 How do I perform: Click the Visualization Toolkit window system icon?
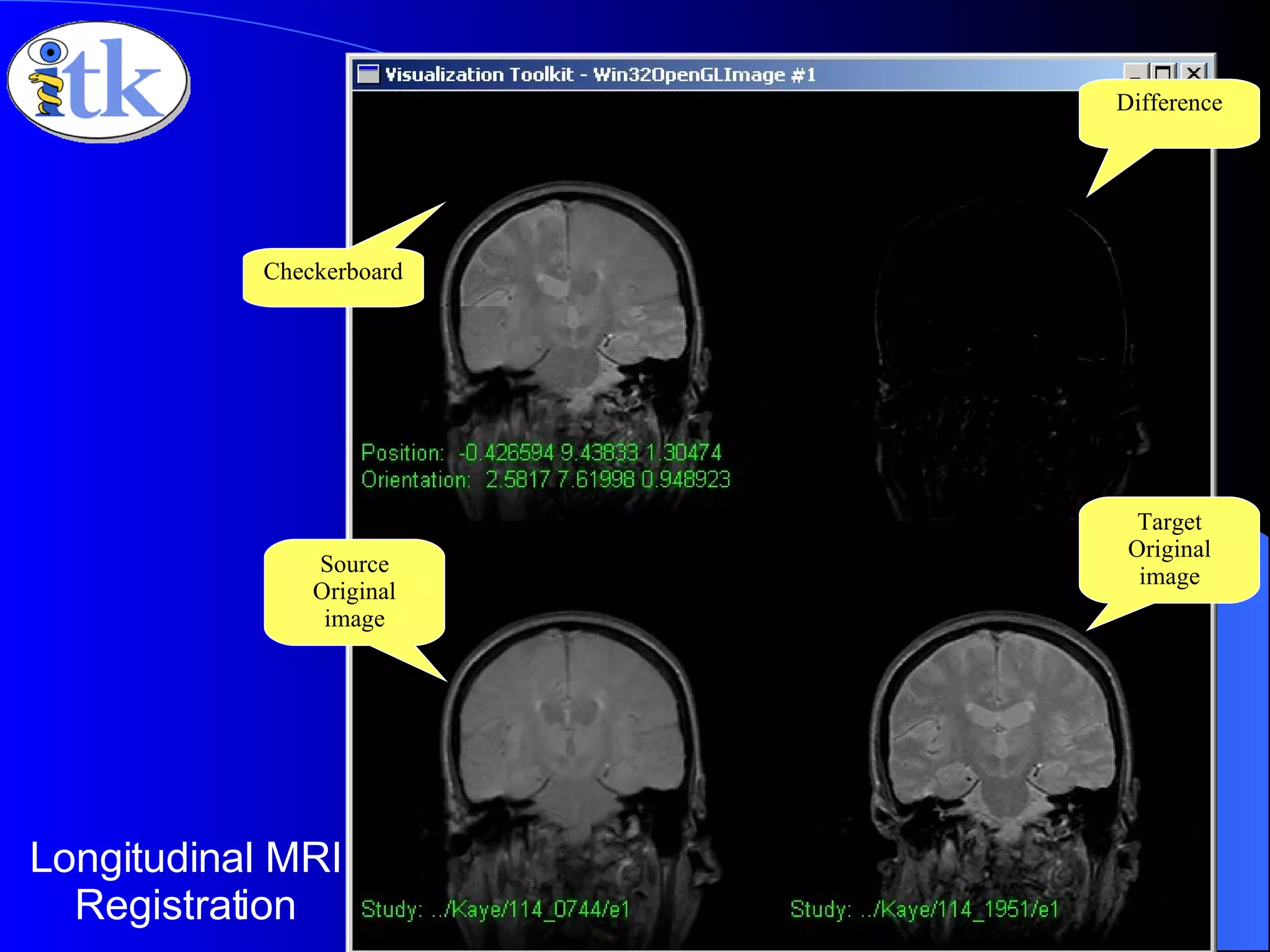(x=368, y=74)
